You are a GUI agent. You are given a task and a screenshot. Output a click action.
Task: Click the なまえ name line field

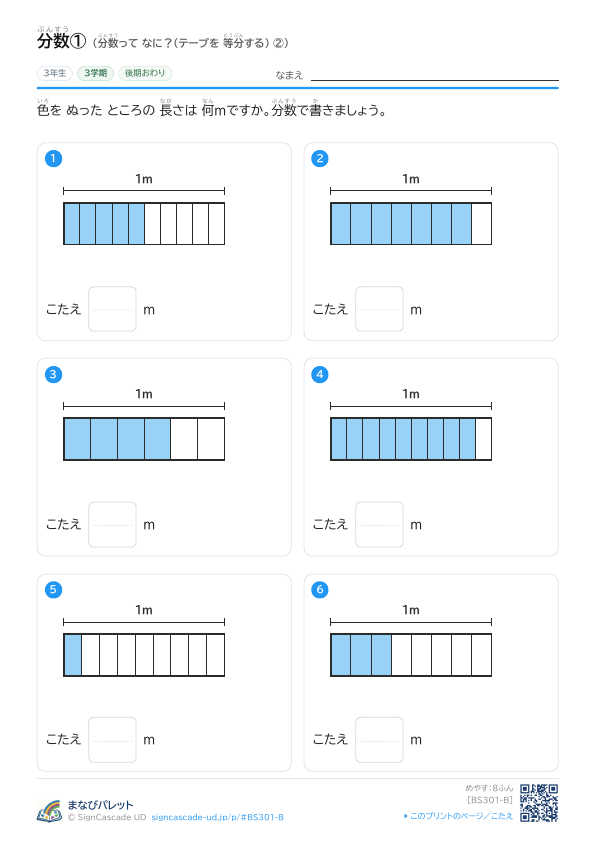[x=435, y=75]
